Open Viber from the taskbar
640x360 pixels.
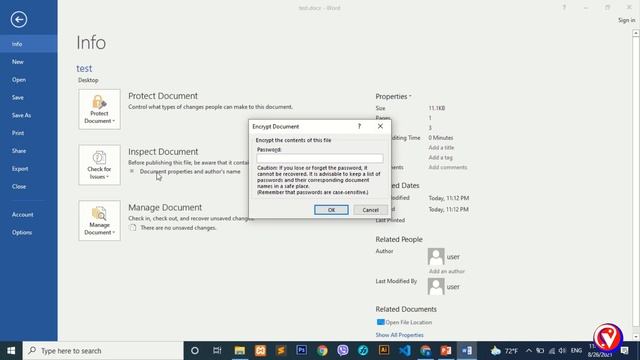343,351
